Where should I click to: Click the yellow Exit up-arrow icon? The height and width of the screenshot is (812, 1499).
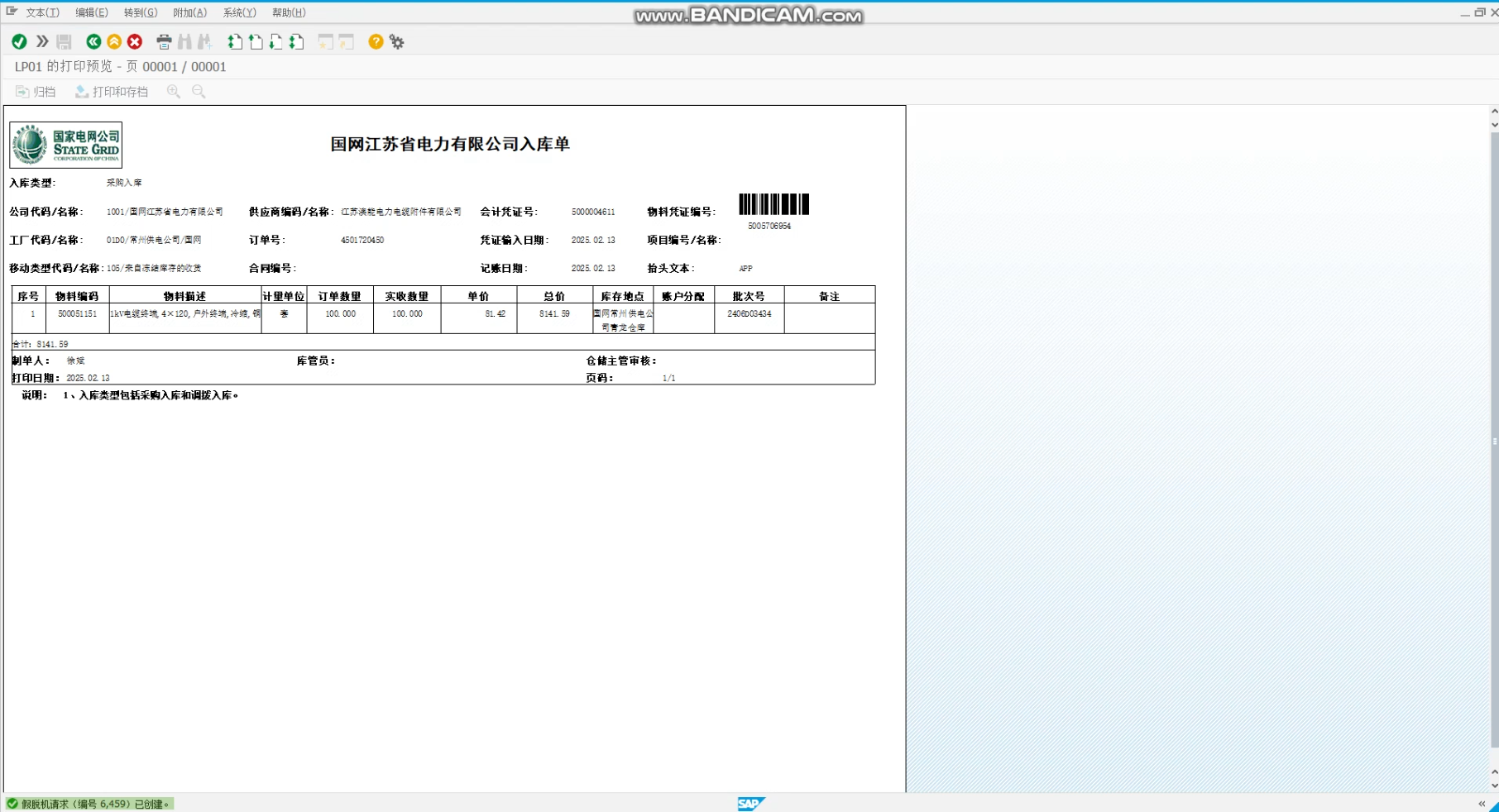coord(114,42)
